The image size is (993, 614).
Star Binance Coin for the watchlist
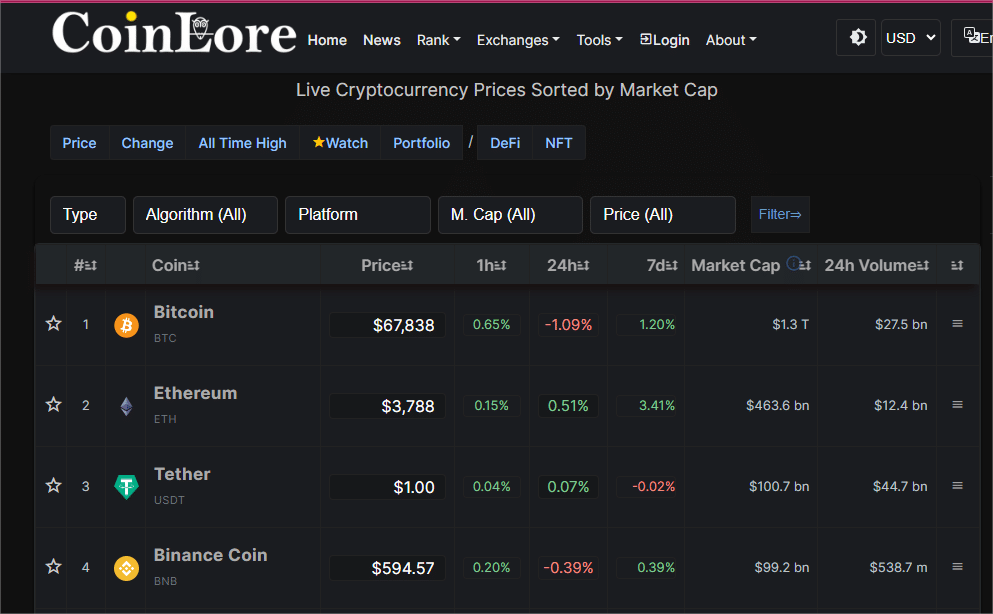(x=54, y=567)
